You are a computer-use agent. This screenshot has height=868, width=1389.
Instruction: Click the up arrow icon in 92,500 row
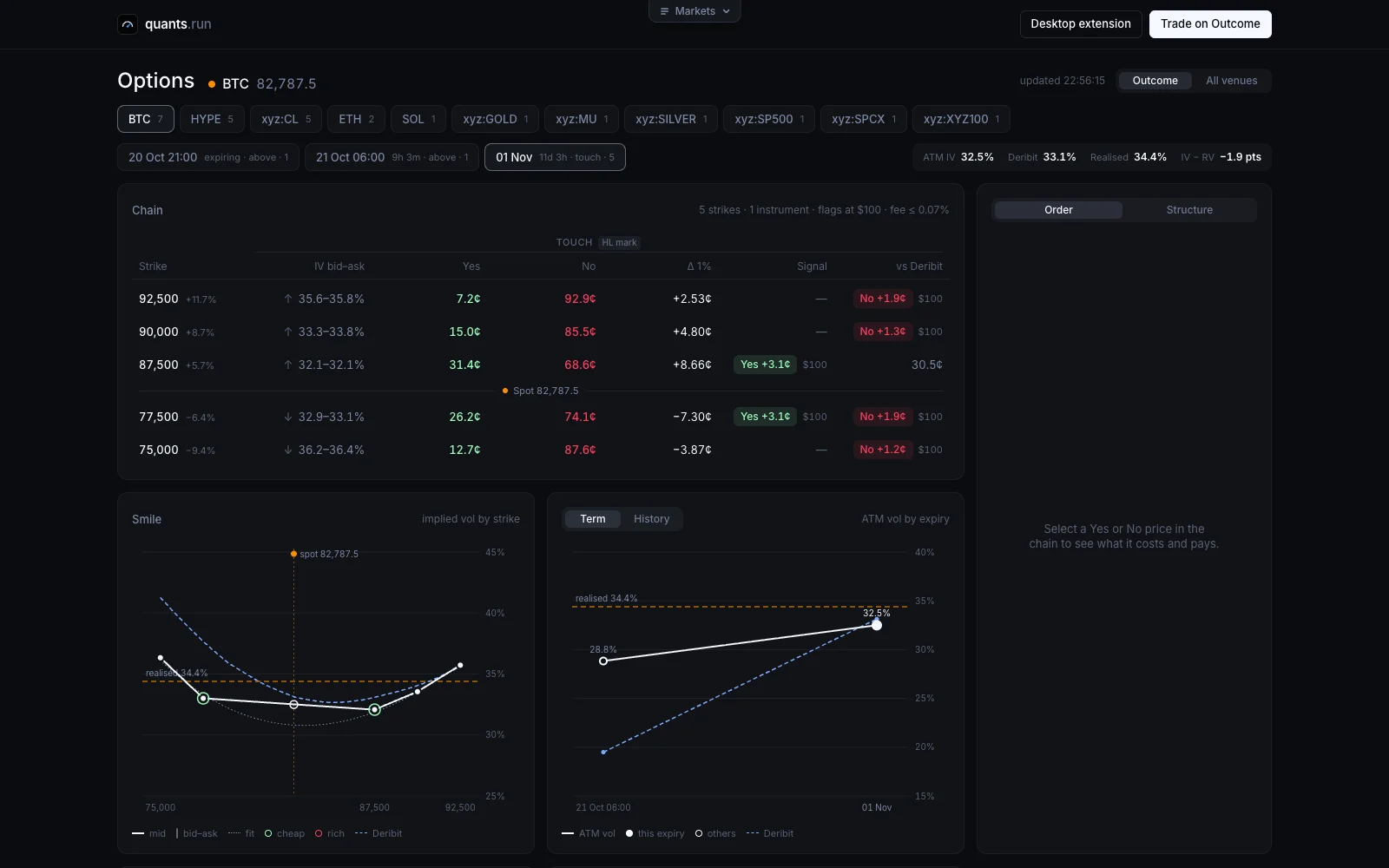click(288, 299)
